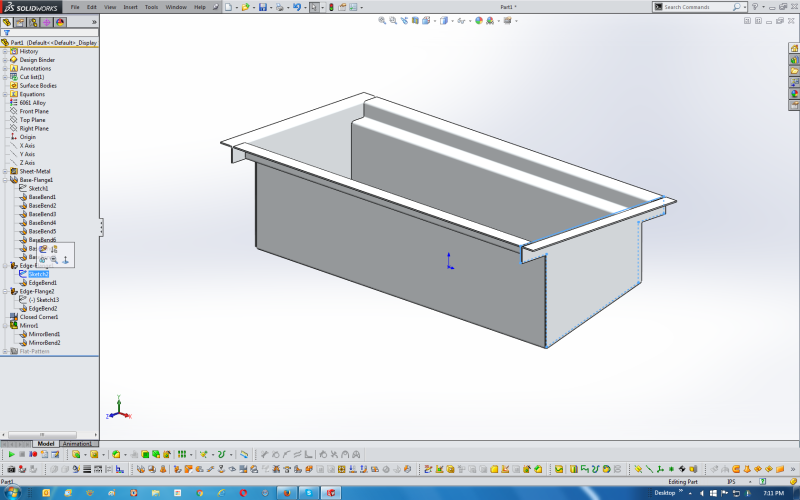This screenshot has height=500, width=800.
Task: Expand the hidden manager tabs chevron
Action: pyautogui.click(x=94, y=22)
